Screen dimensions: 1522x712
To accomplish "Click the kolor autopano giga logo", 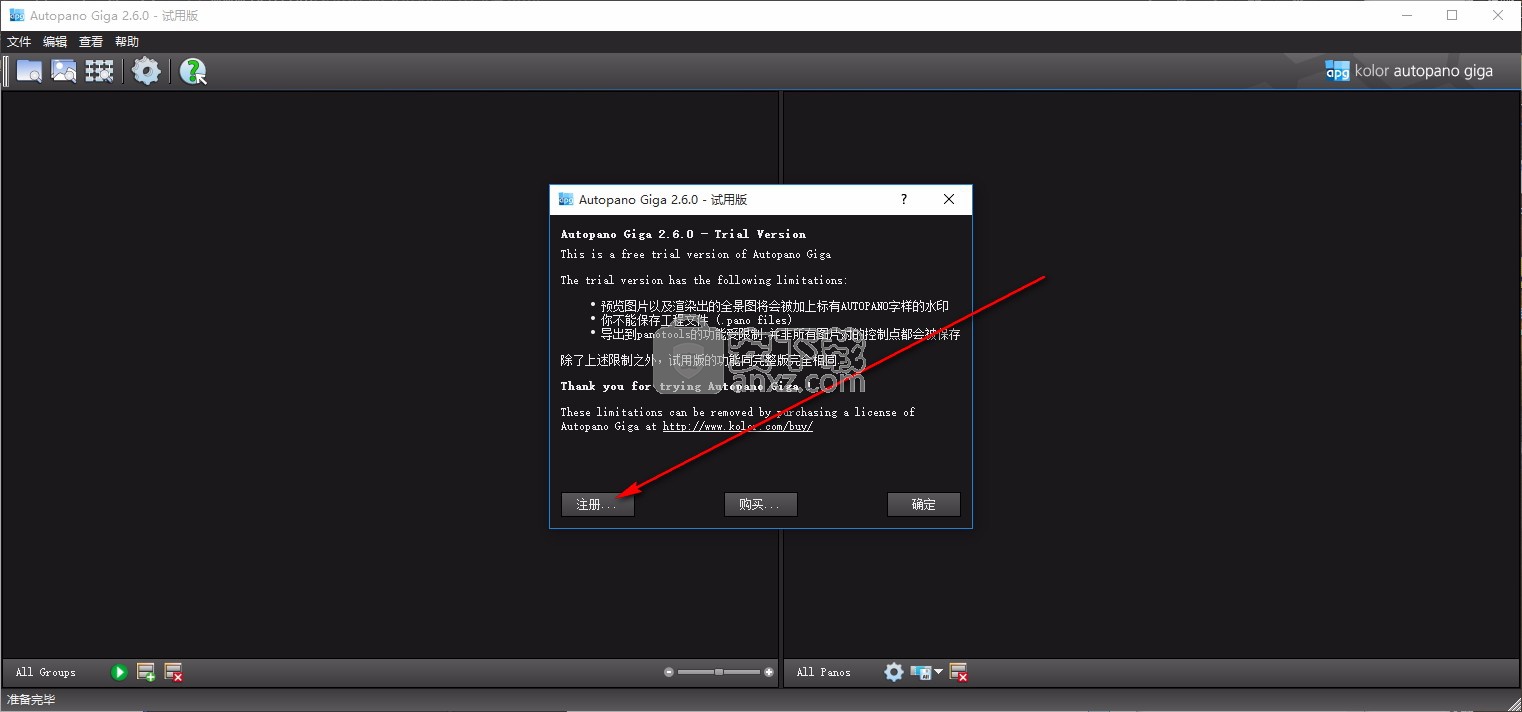I will [x=1409, y=71].
